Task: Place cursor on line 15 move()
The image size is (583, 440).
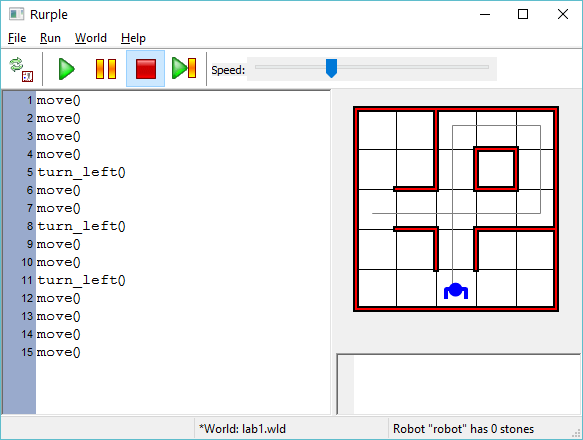Action: (x=58, y=352)
